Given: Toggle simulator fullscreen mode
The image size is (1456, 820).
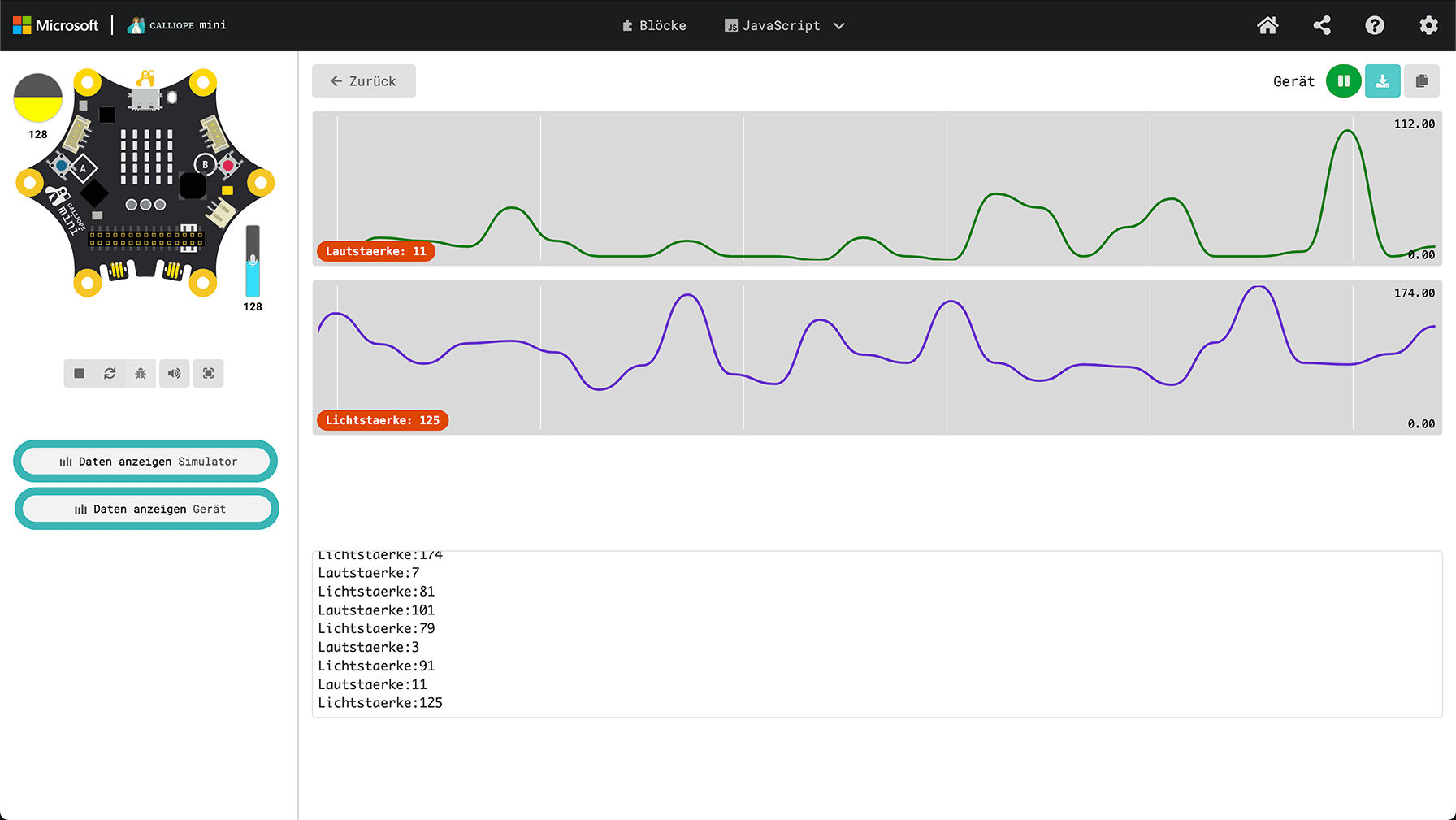Looking at the screenshot, I should (x=209, y=374).
